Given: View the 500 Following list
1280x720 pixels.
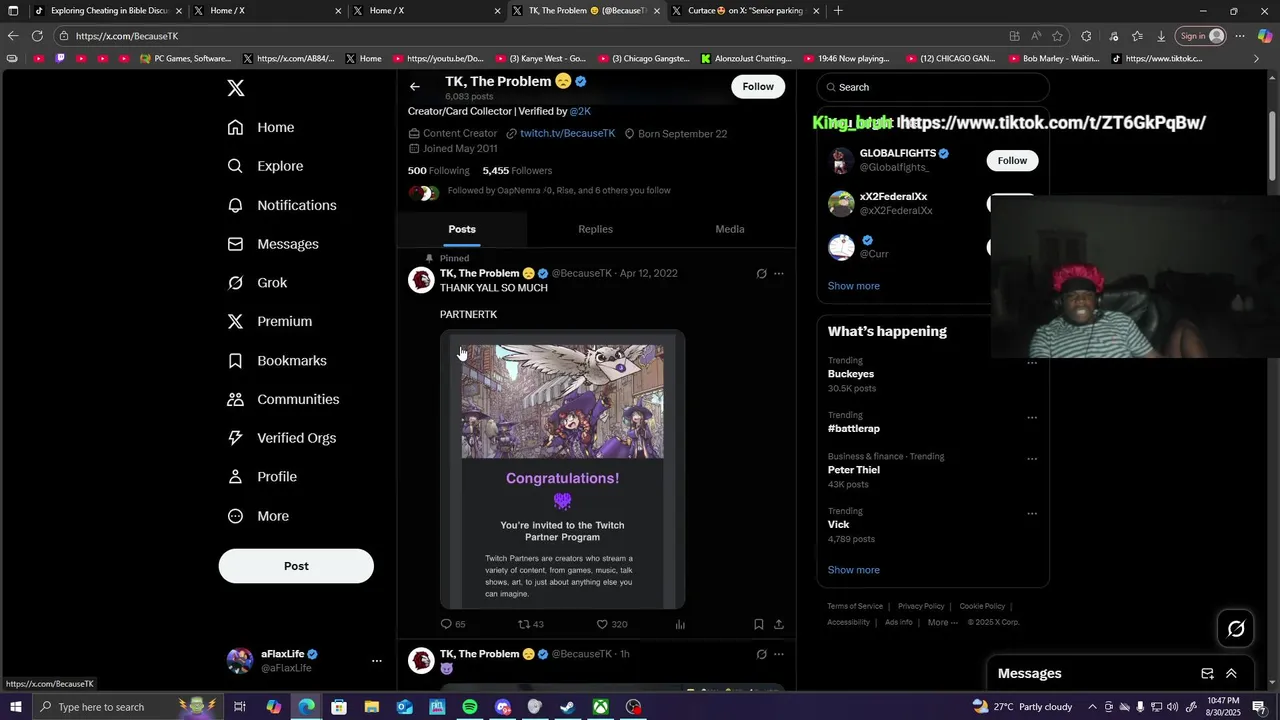Looking at the screenshot, I should [x=438, y=171].
